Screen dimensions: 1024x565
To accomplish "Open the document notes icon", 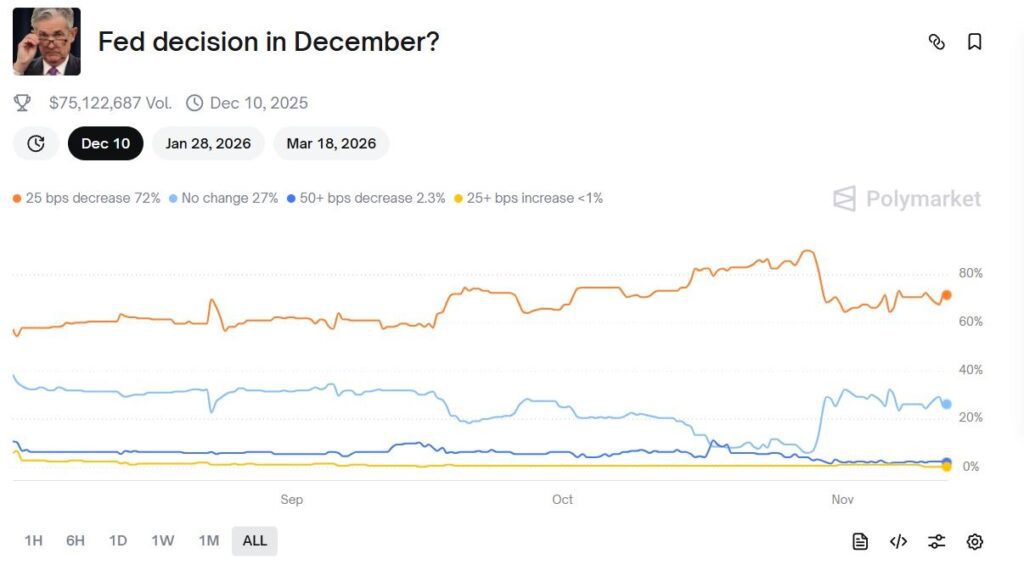I will (x=860, y=541).
